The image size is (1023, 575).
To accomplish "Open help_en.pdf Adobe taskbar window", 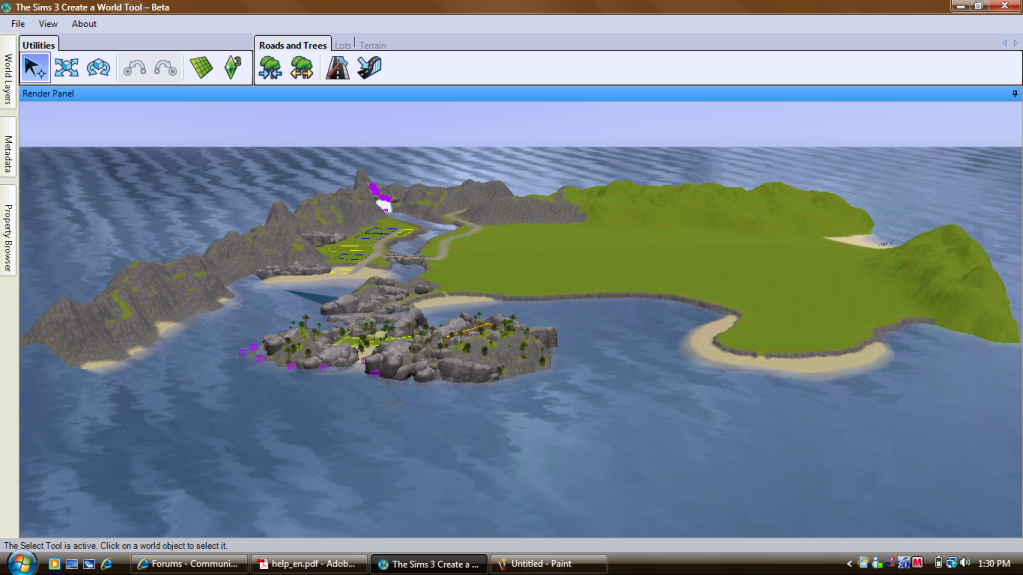I will 309,564.
